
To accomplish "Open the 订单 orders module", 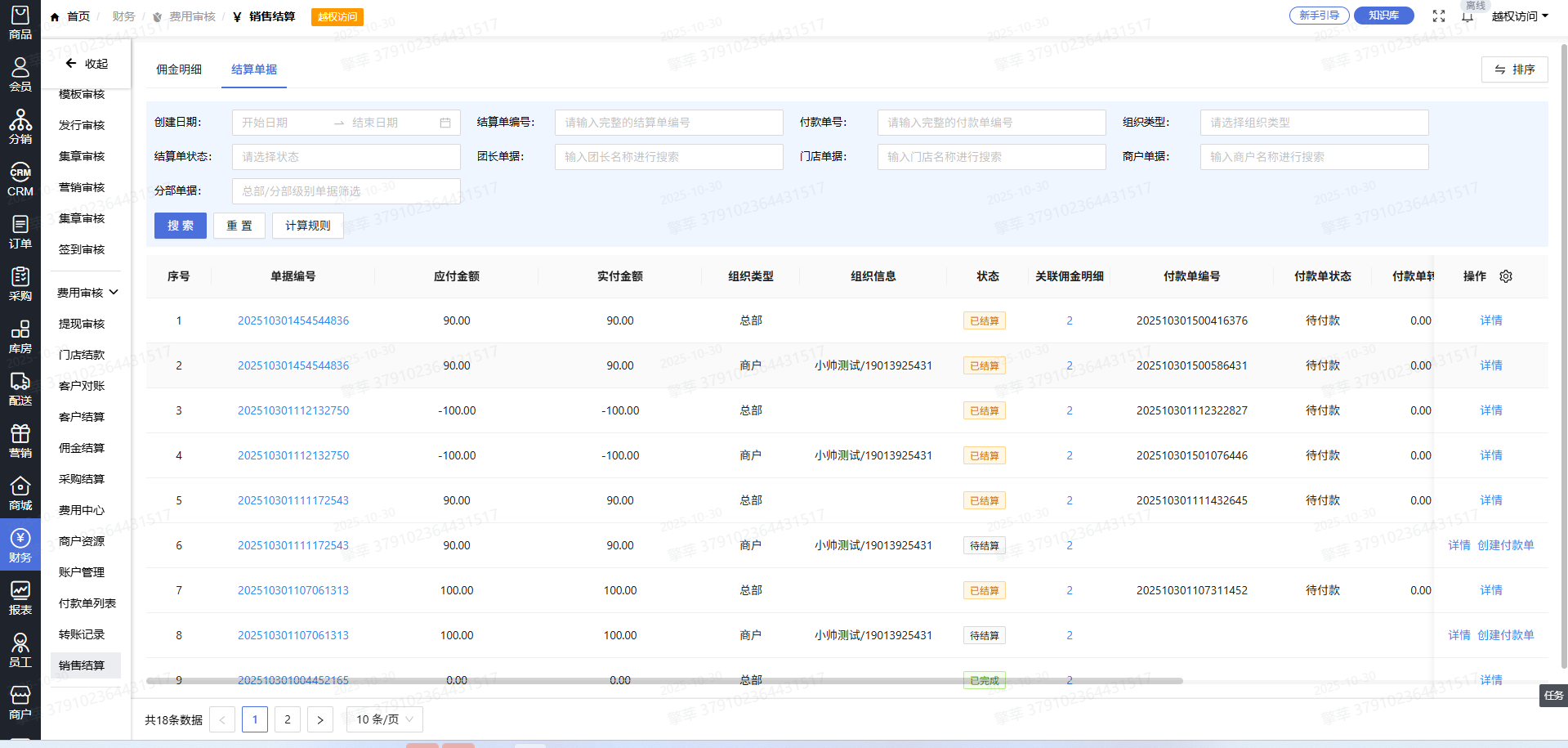I will [20, 231].
